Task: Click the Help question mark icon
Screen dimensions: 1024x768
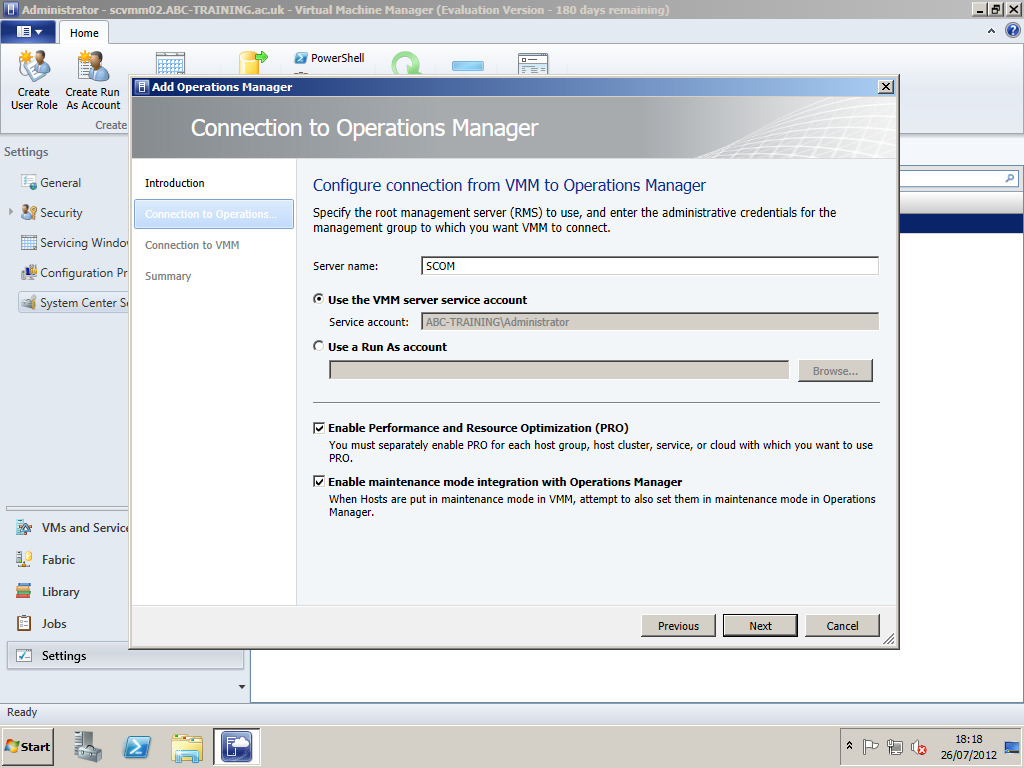Action: (x=1013, y=31)
